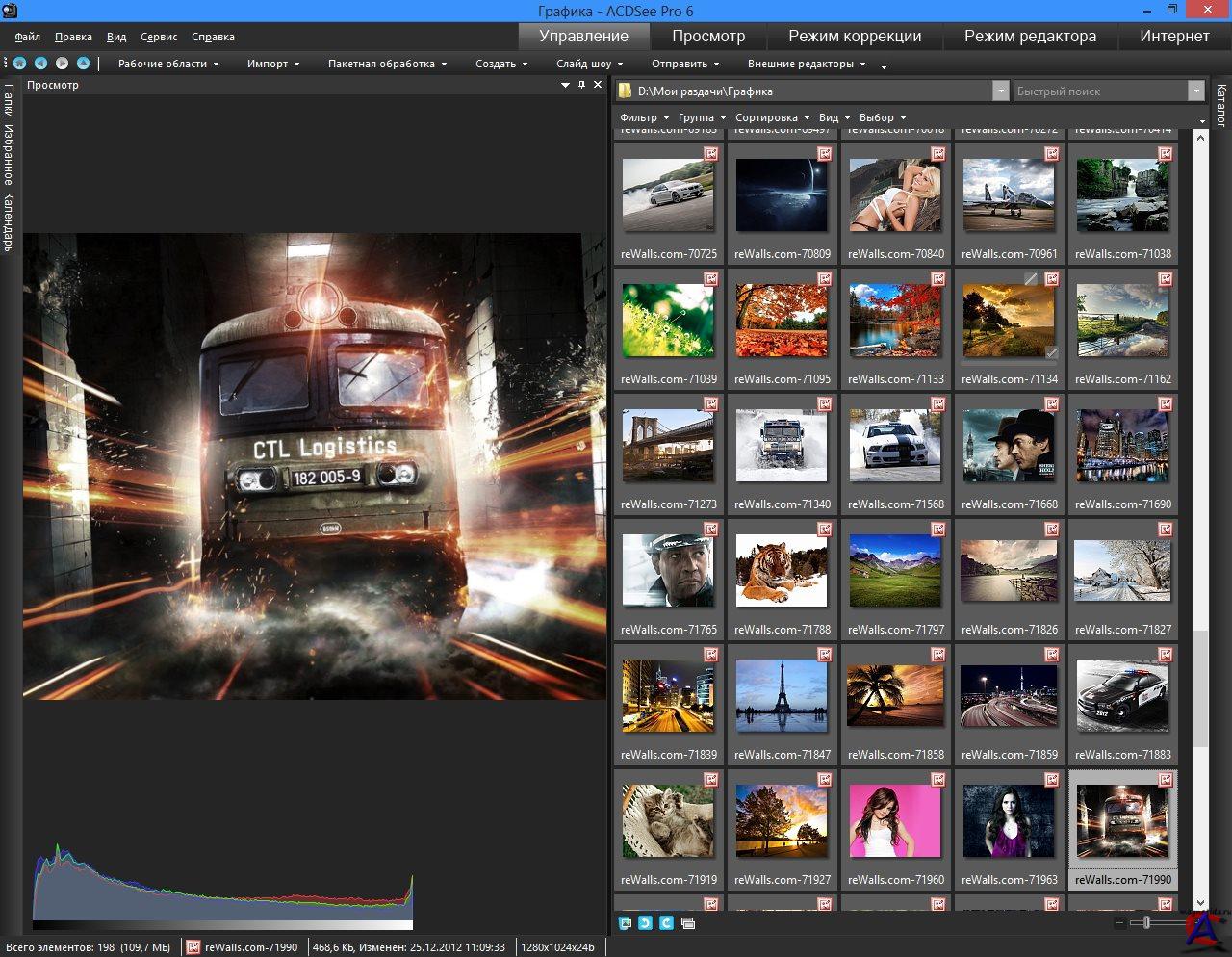Image resolution: width=1232 pixels, height=957 pixels.
Task: Click the Up folder arrow icon
Action: click(83, 64)
